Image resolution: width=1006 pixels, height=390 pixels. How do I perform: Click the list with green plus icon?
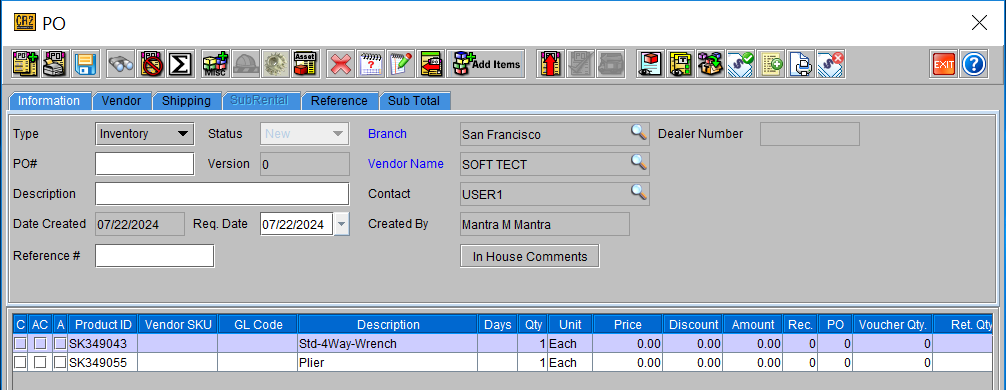771,64
